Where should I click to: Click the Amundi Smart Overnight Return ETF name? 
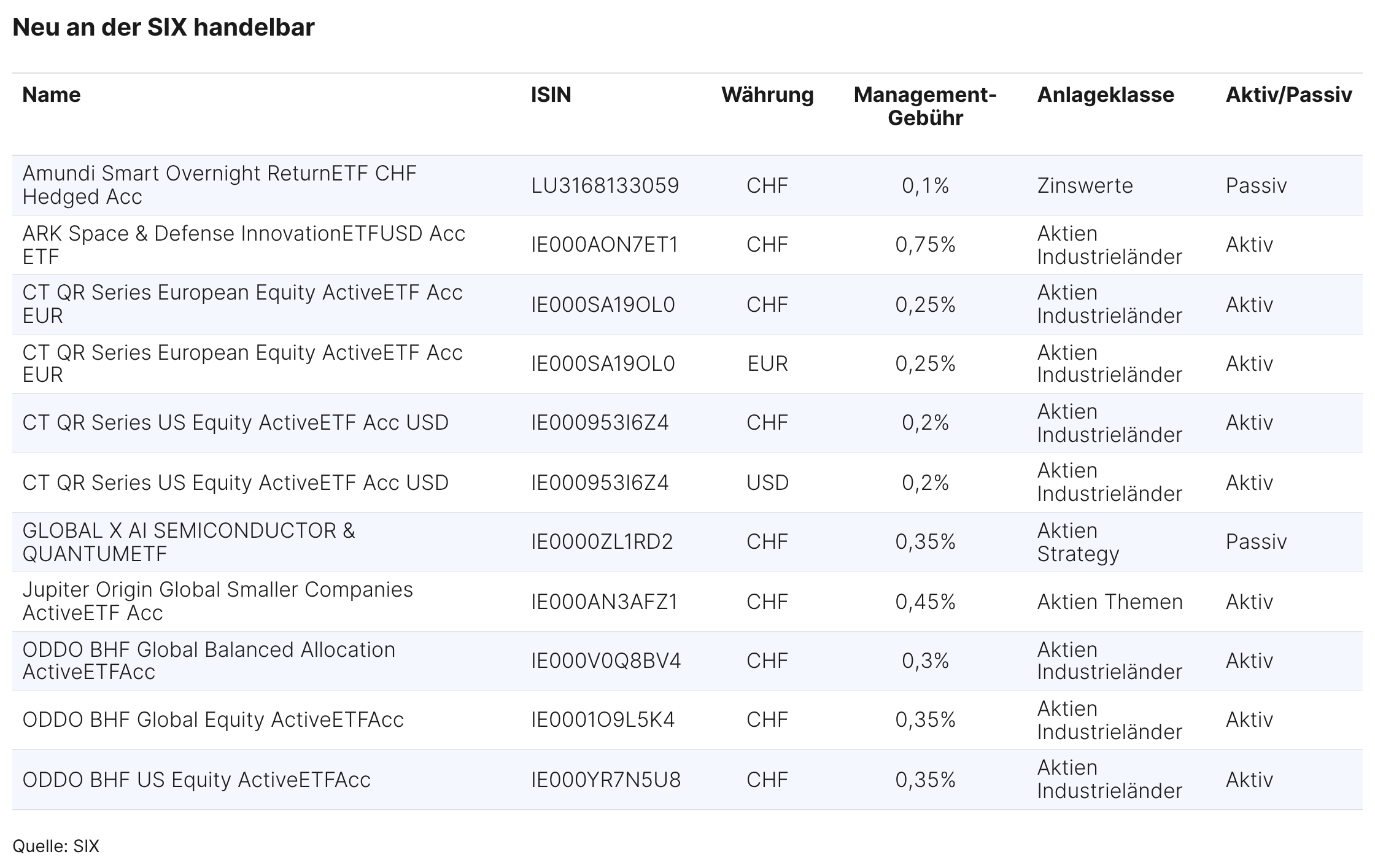219,185
